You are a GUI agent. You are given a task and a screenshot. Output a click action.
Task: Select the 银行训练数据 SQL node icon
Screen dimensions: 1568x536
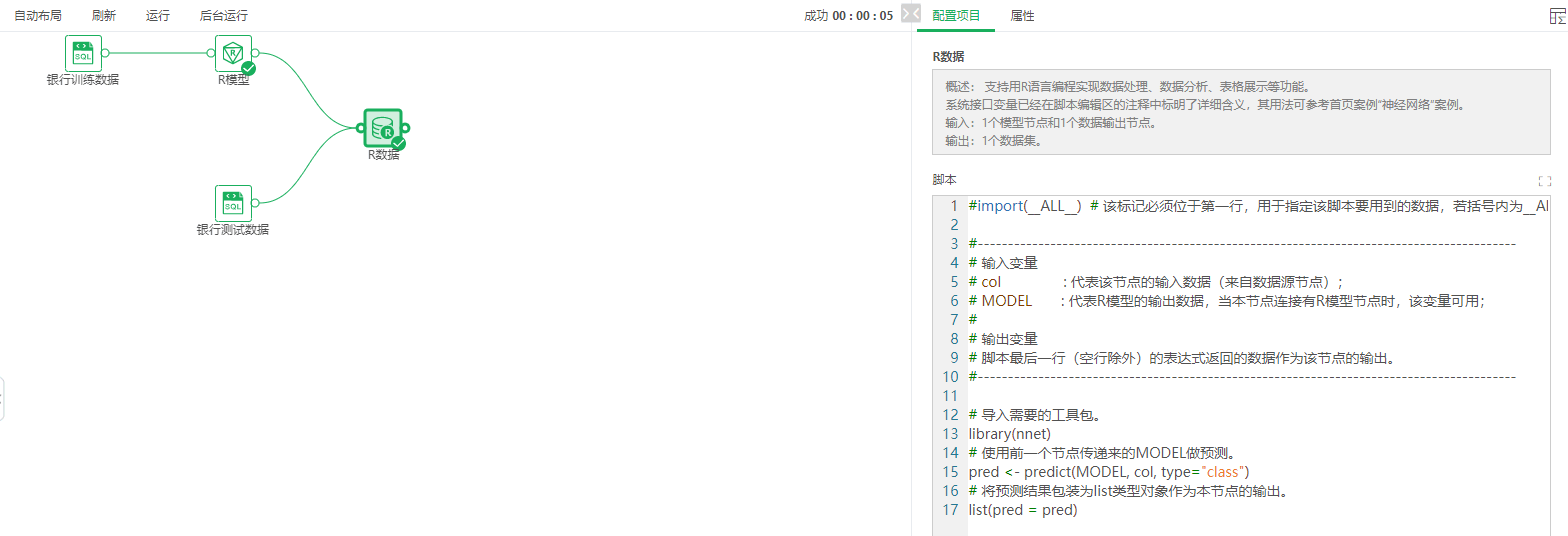click(x=83, y=53)
